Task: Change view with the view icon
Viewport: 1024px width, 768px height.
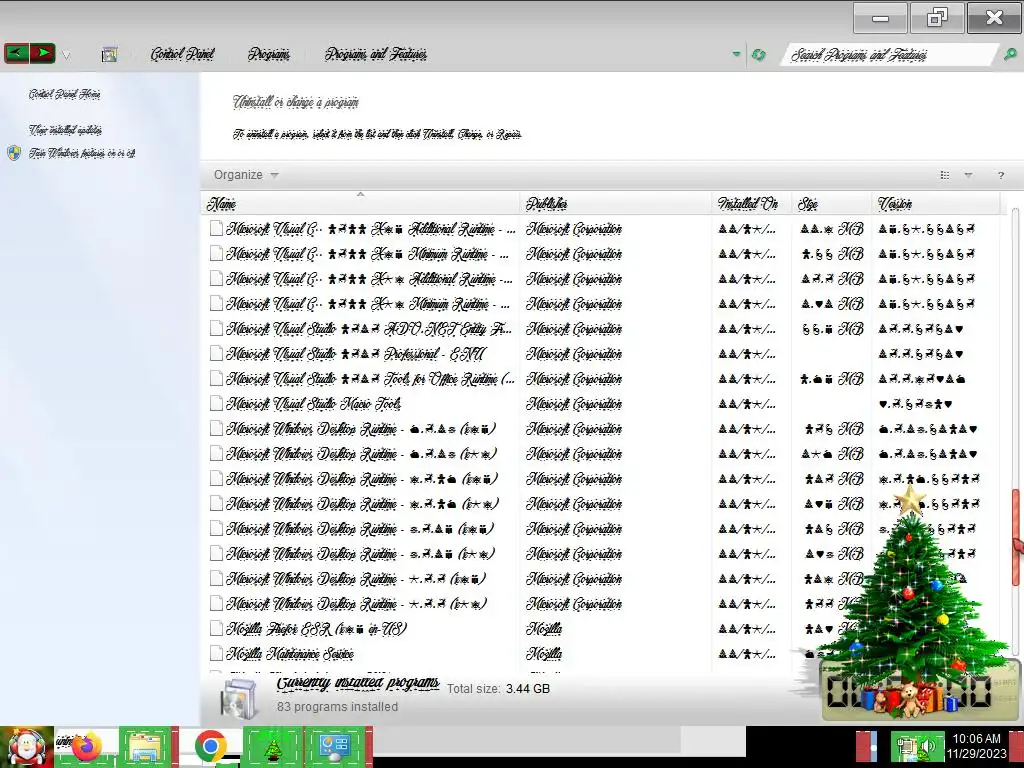Action: click(944, 174)
